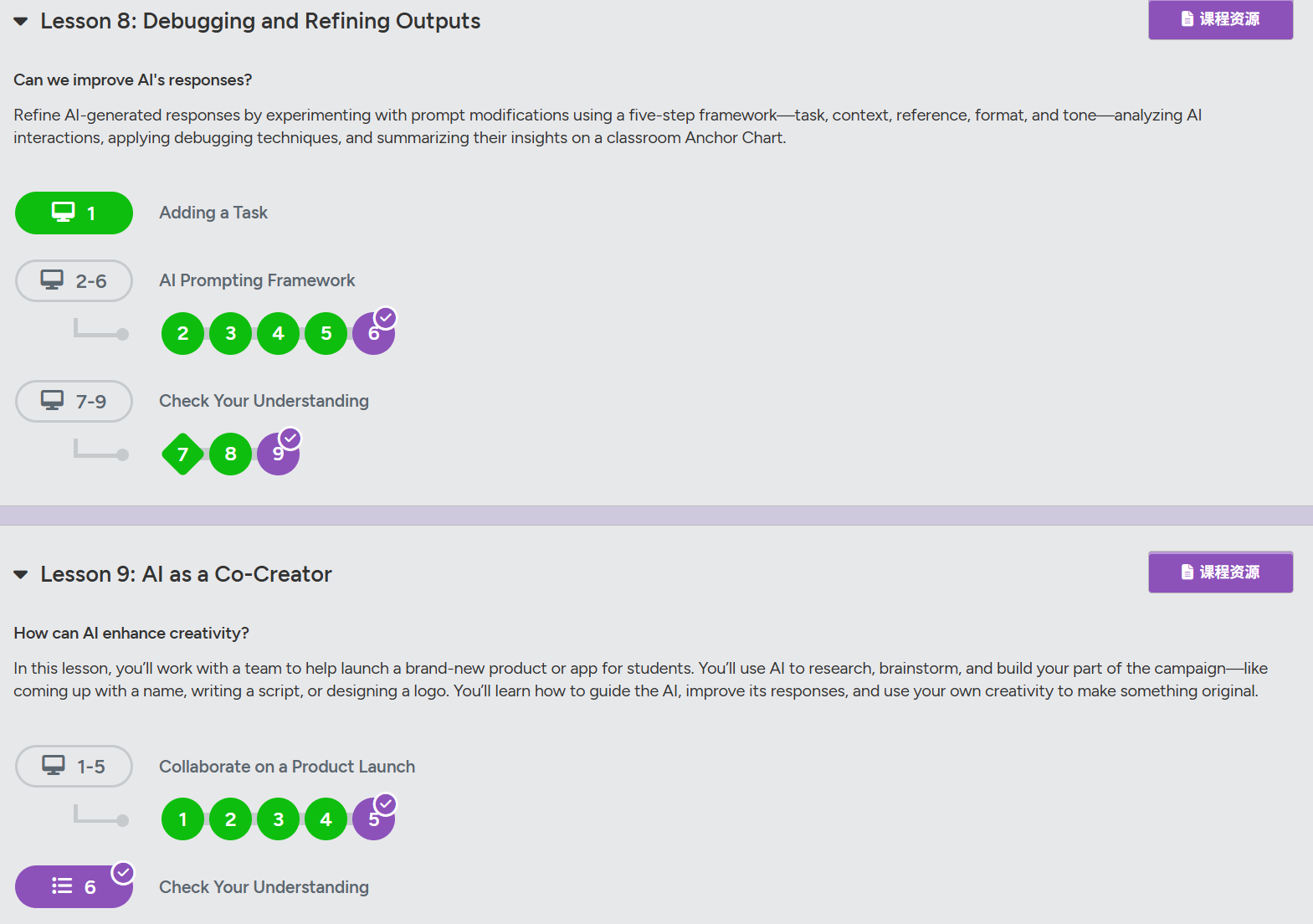Select level 2 bubble in AI Prompting Framework
This screenshot has width=1313, height=924.
pos(182,333)
